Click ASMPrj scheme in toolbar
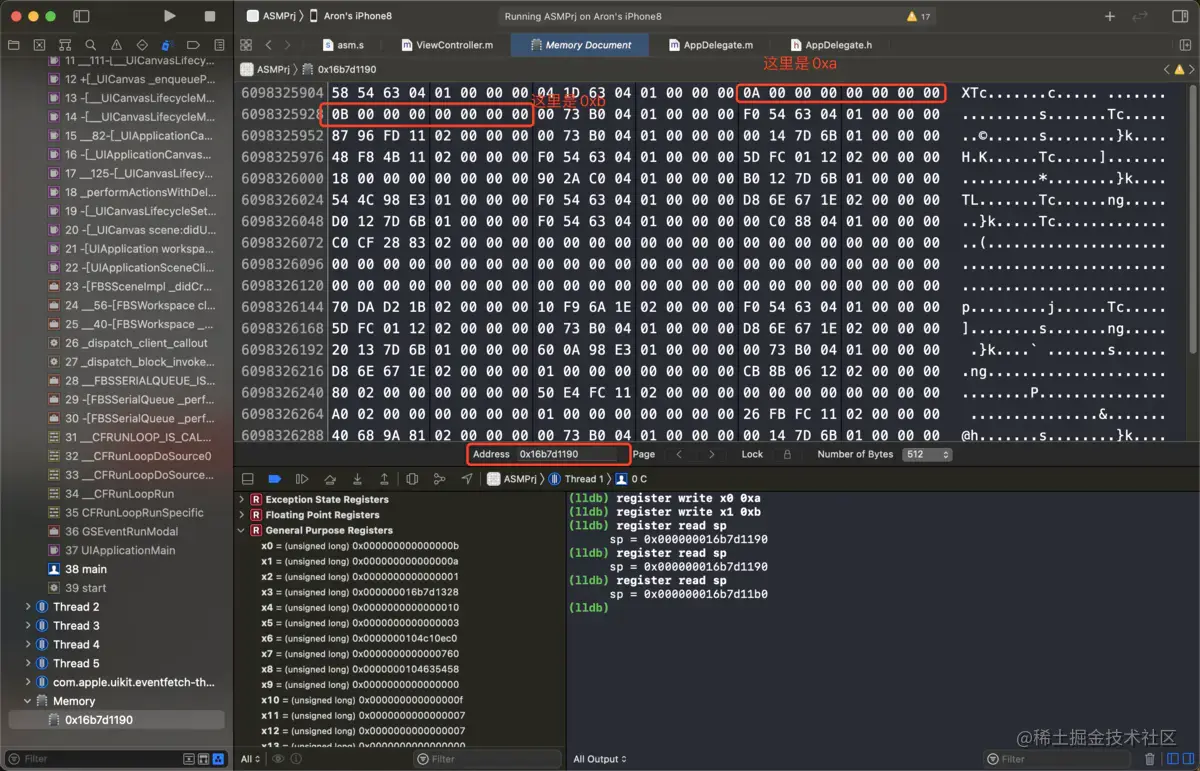The height and width of the screenshot is (771, 1200). (x=269, y=16)
